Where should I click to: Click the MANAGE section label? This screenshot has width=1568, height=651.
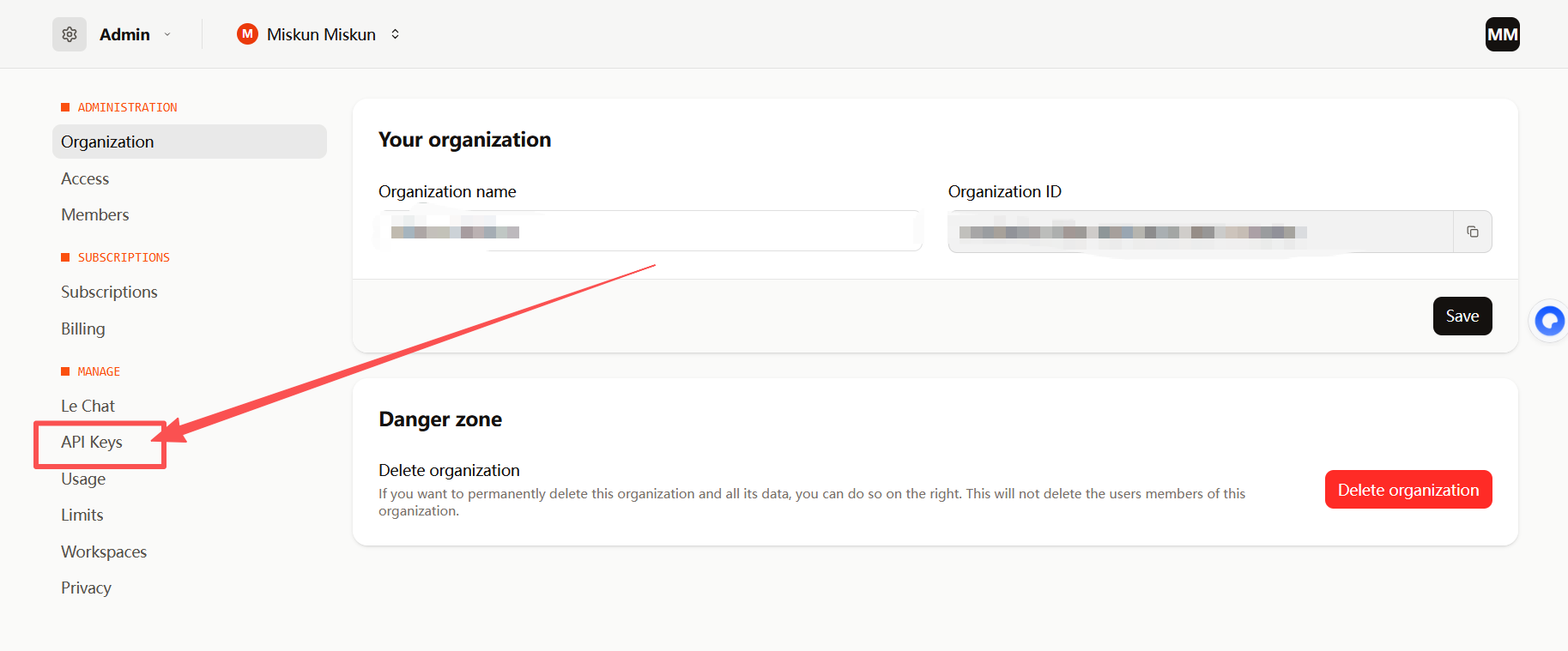pos(99,371)
